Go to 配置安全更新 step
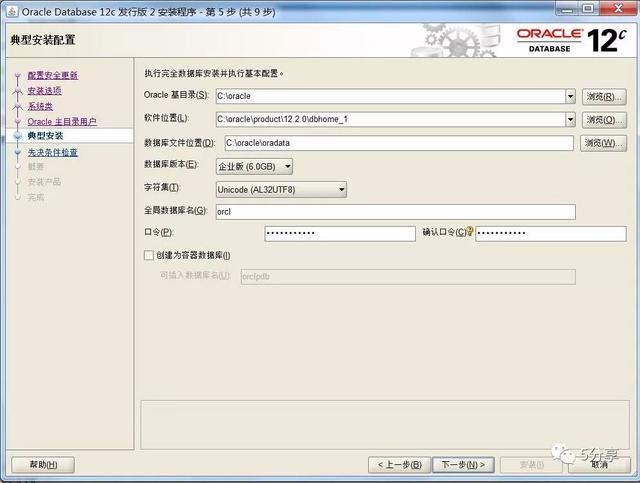640x483 pixels. (x=53, y=75)
